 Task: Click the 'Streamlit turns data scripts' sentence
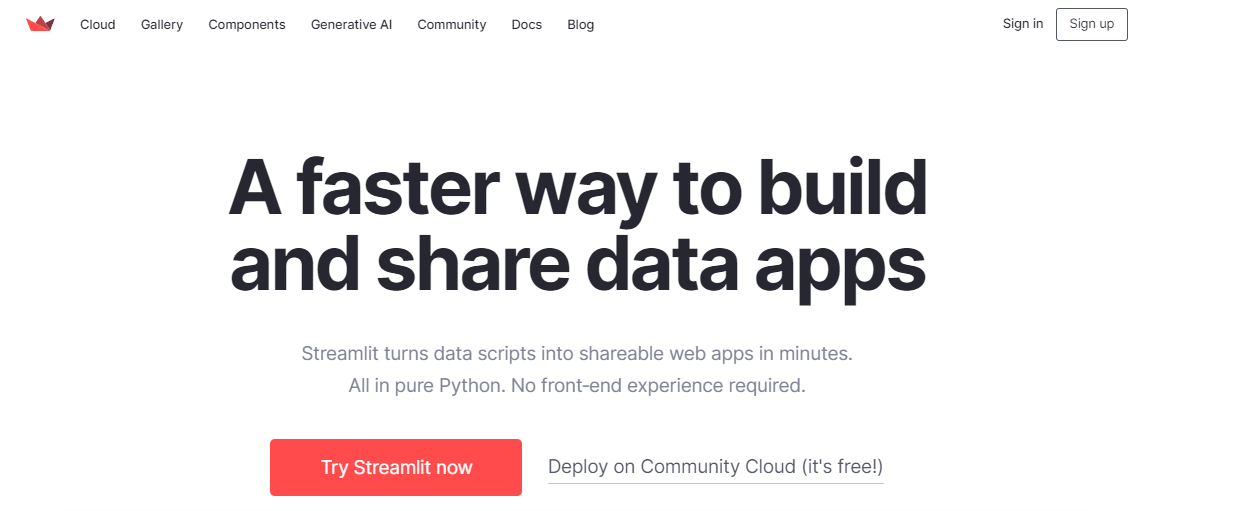point(577,353)
